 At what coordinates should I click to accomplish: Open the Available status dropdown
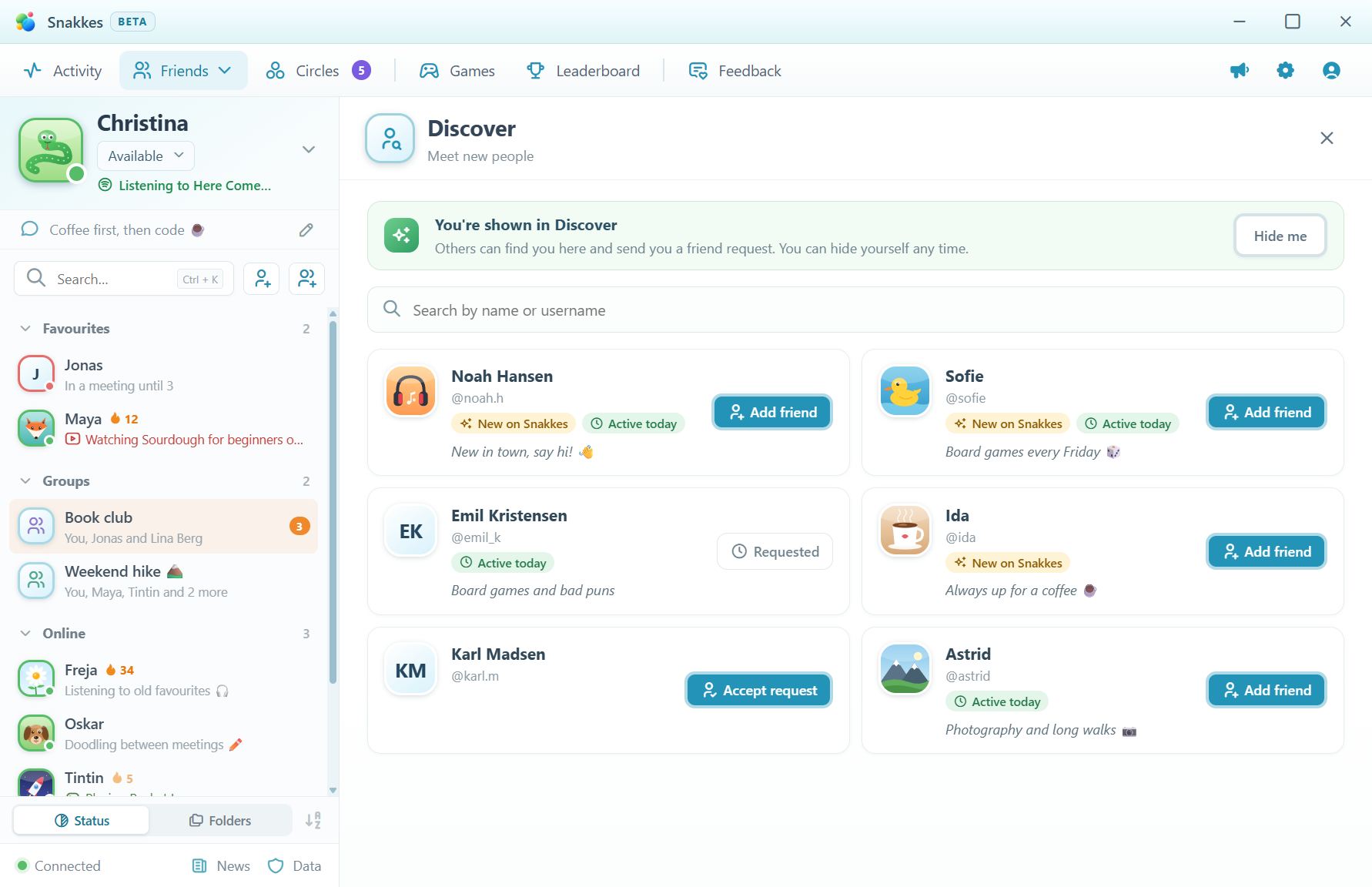tap(146, 156)
